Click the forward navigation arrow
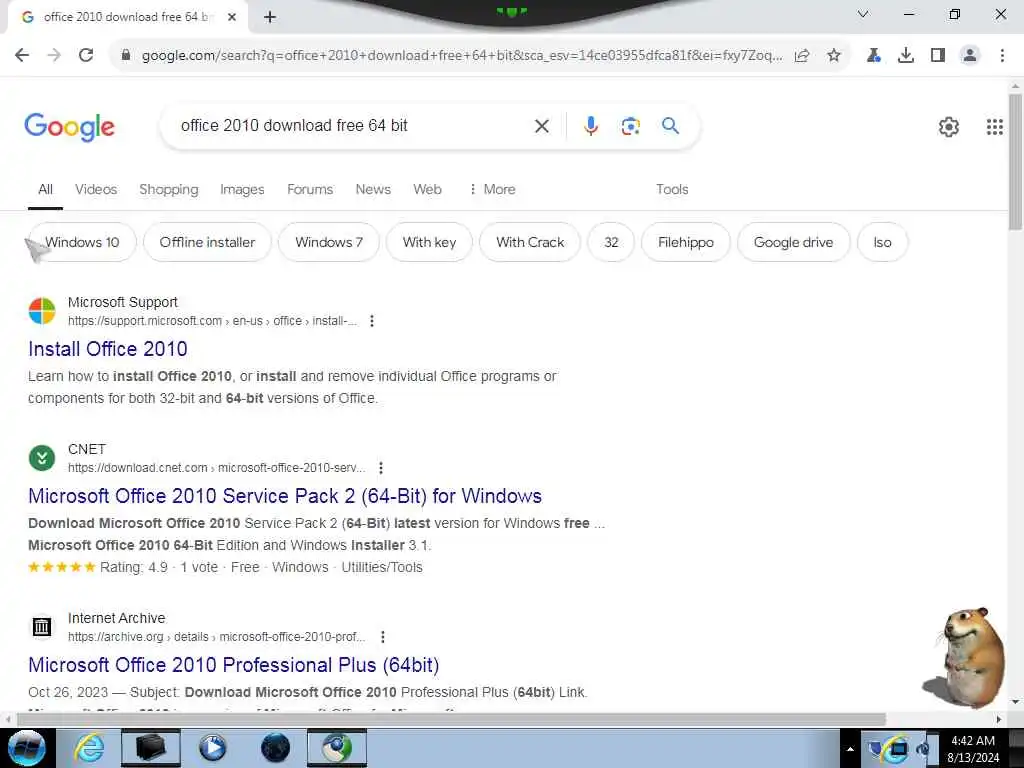 54,55
